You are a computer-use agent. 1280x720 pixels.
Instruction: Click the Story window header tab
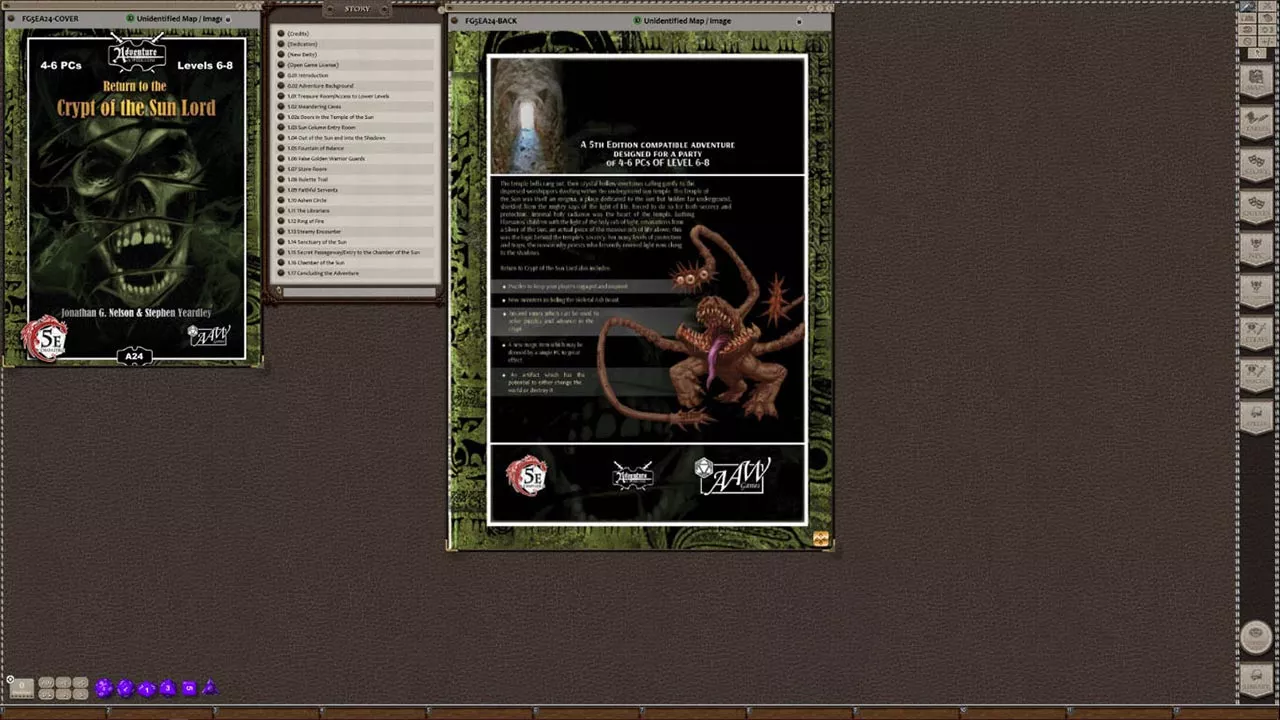[x=357, y=9]
